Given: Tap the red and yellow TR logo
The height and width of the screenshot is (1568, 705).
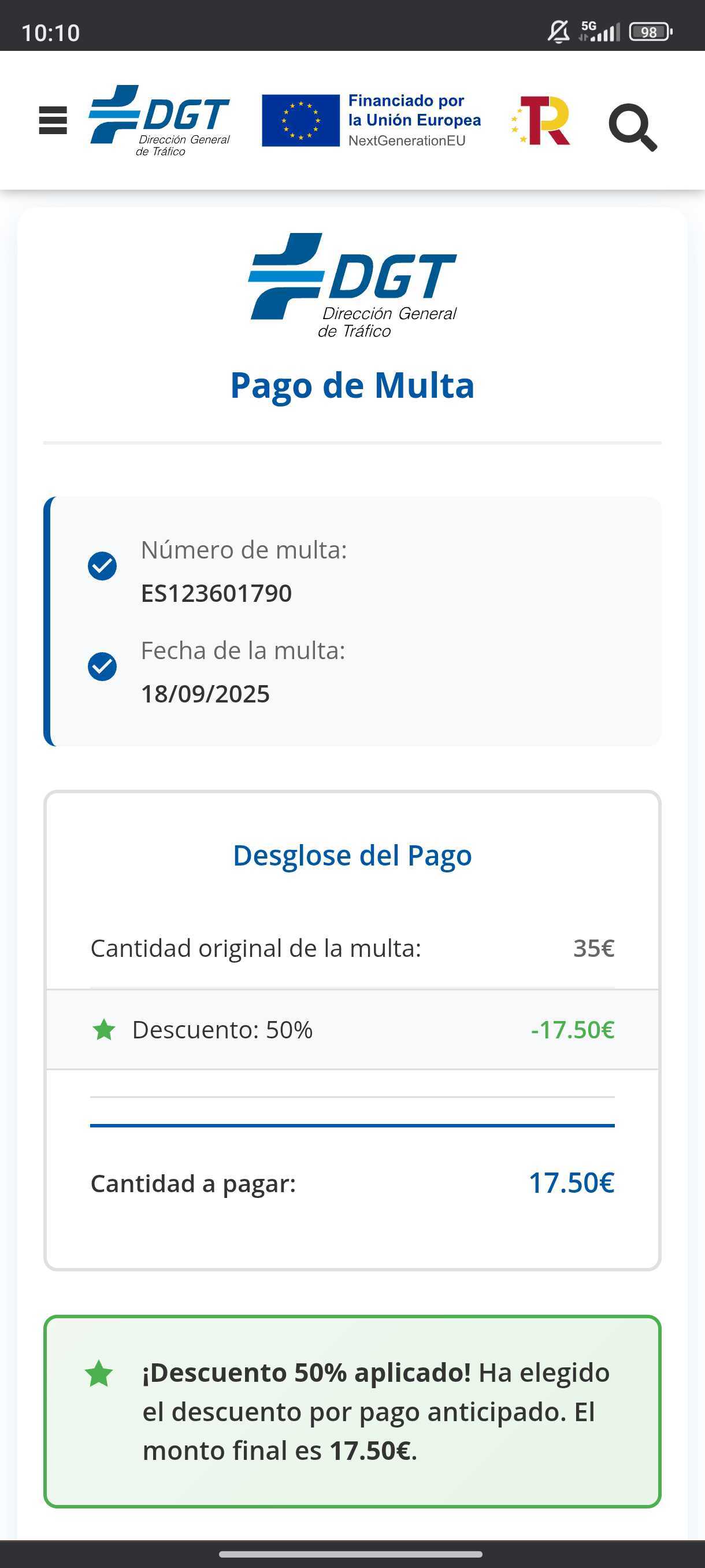Looking at the screenshot, I should (x=541, y=120).
